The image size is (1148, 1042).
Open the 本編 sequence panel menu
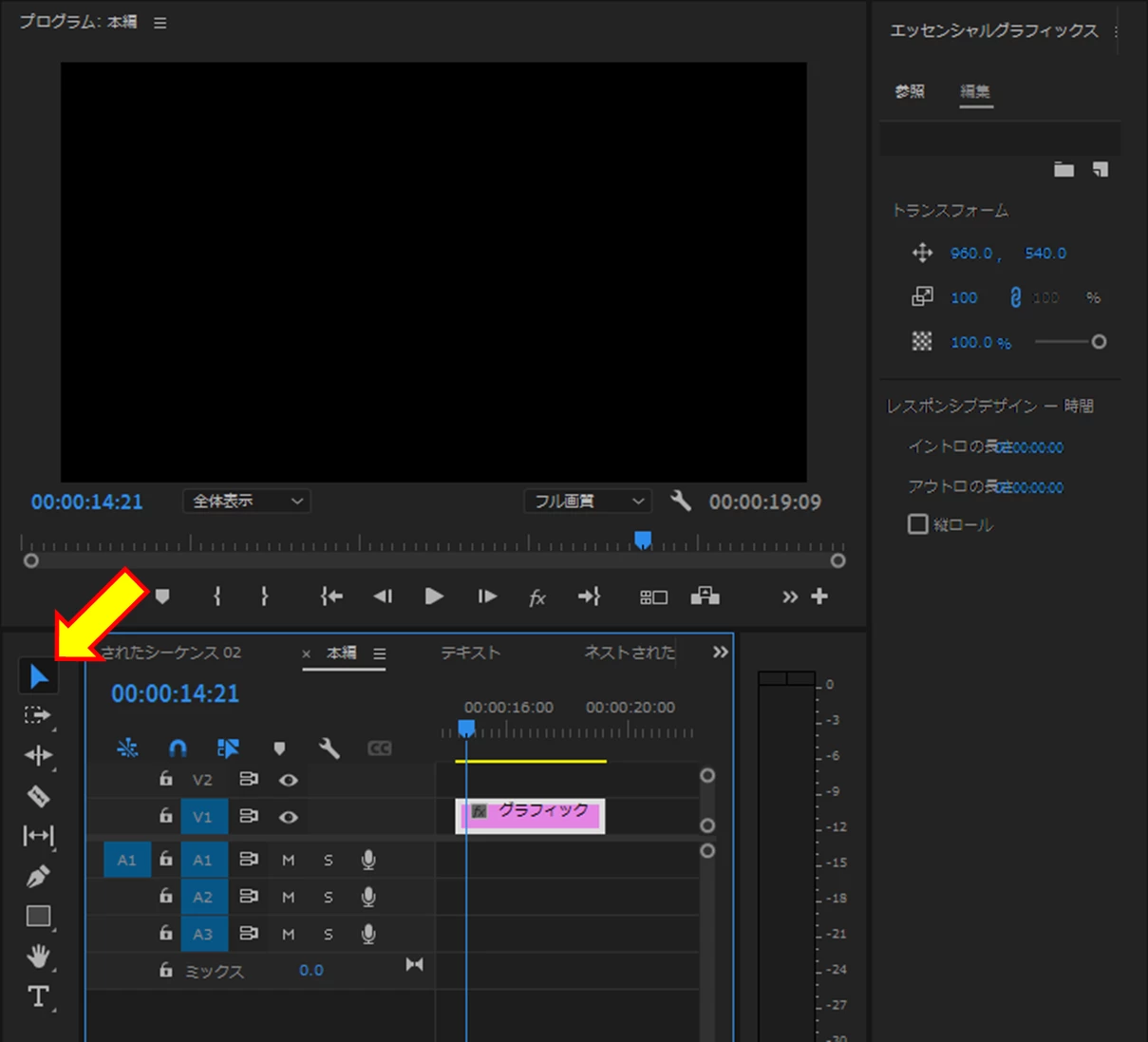(x=379, y=654)
